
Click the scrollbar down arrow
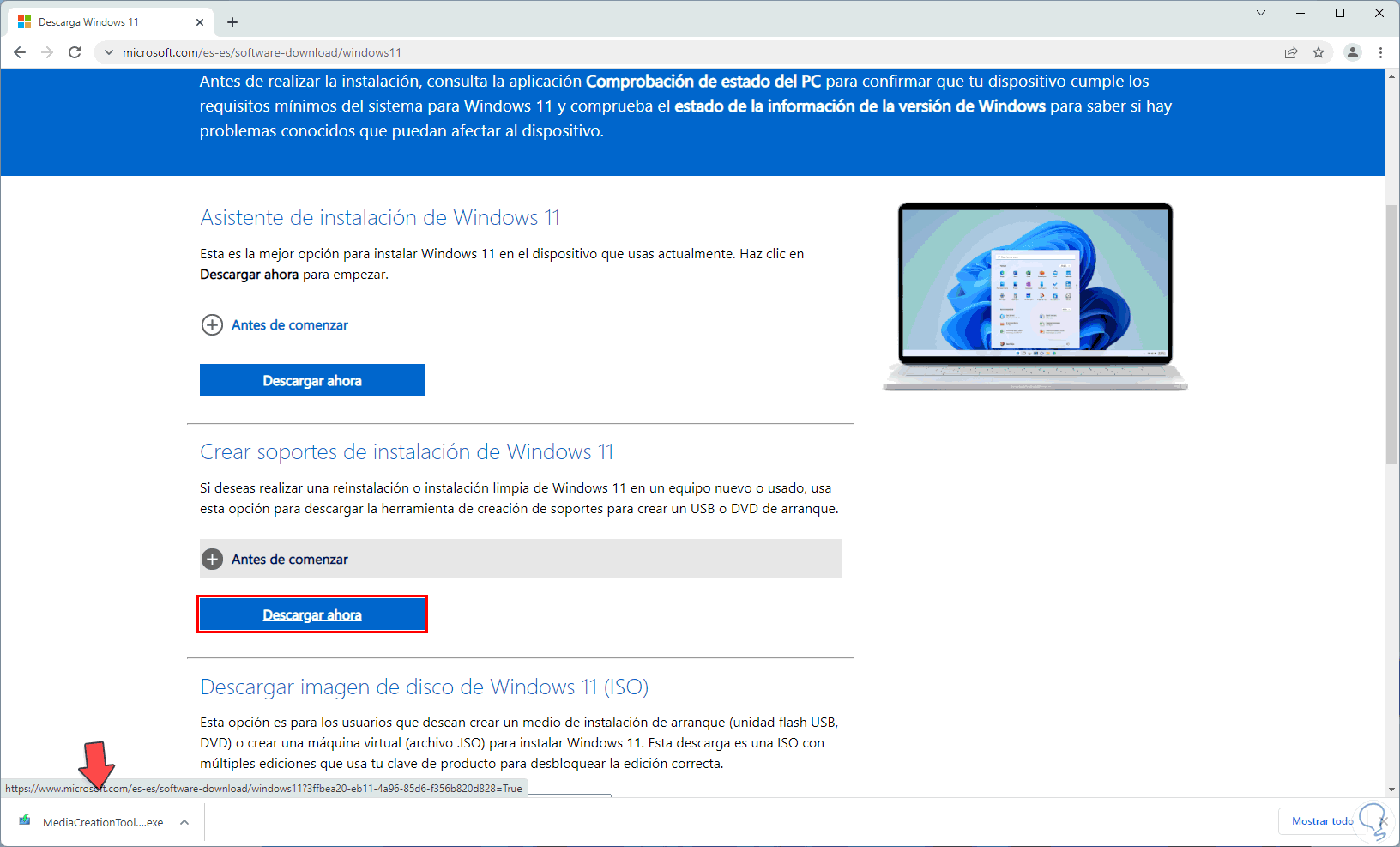(1392, 790)
